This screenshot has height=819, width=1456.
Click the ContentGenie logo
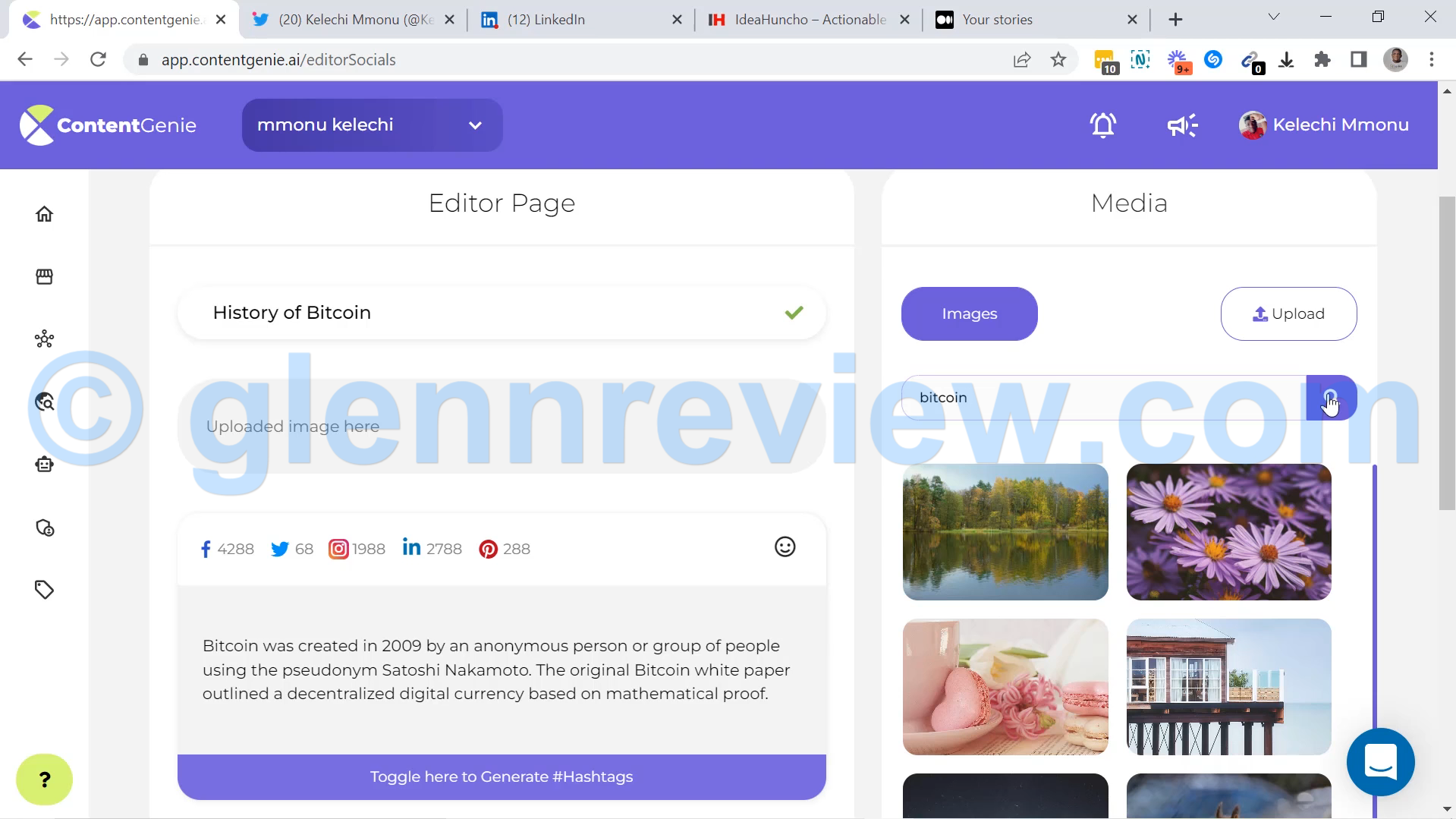(108, 124)
